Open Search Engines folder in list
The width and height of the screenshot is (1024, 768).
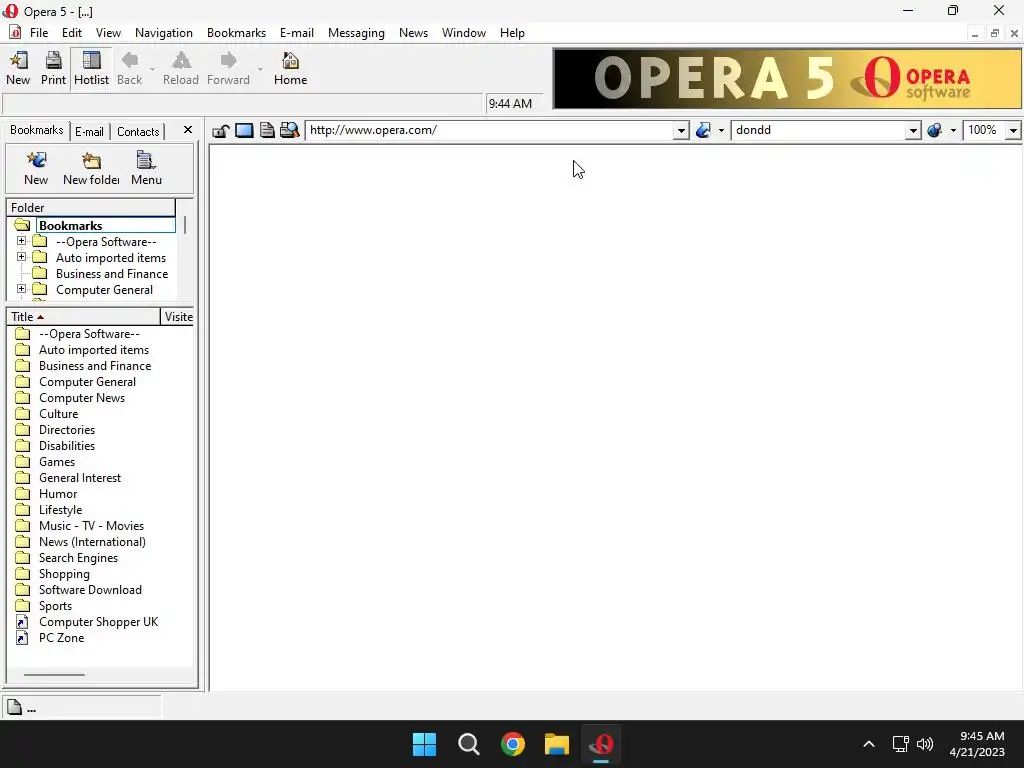[x=78, y=558]
